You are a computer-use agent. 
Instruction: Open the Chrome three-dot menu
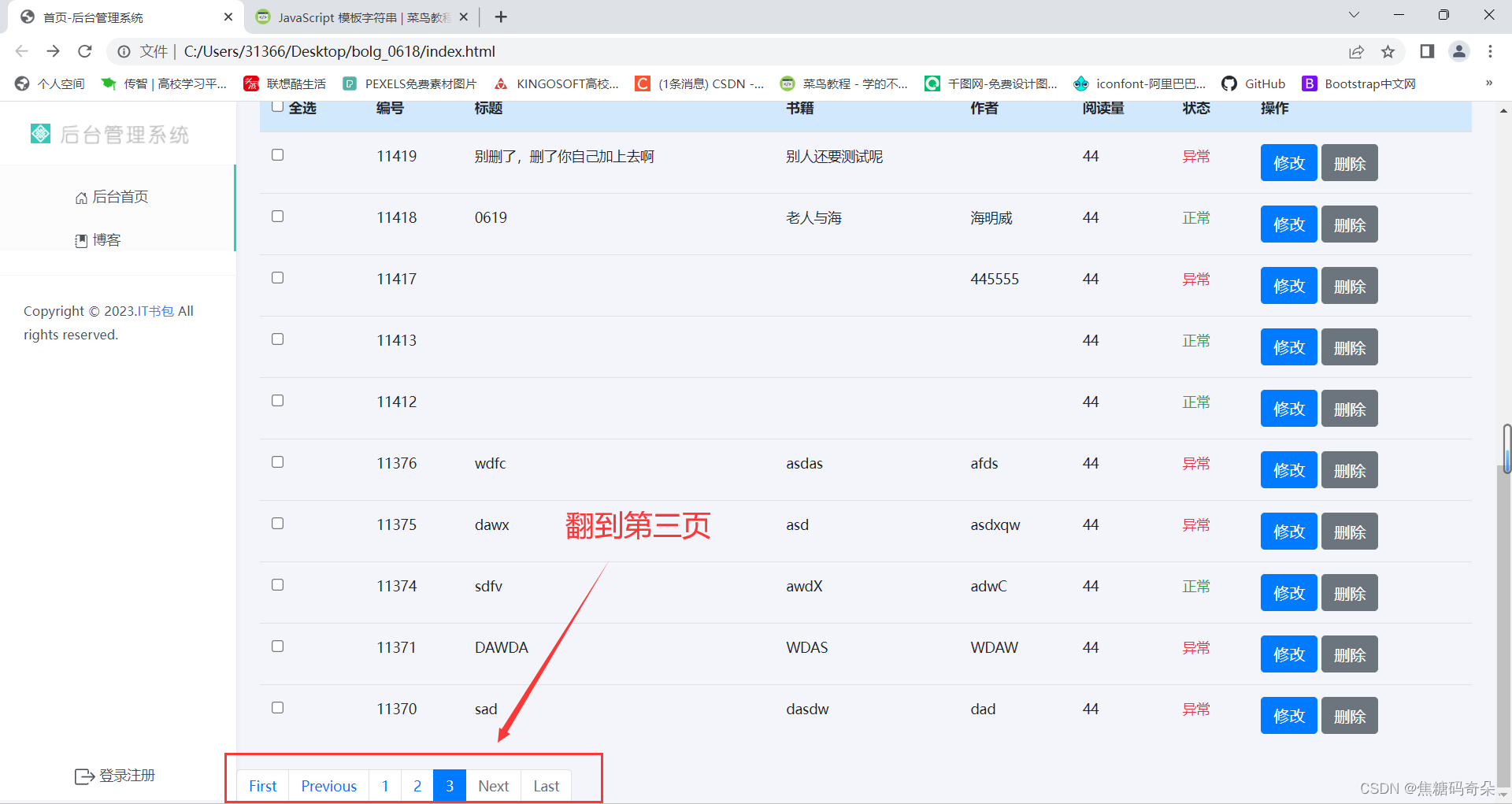click(1490, 51)
